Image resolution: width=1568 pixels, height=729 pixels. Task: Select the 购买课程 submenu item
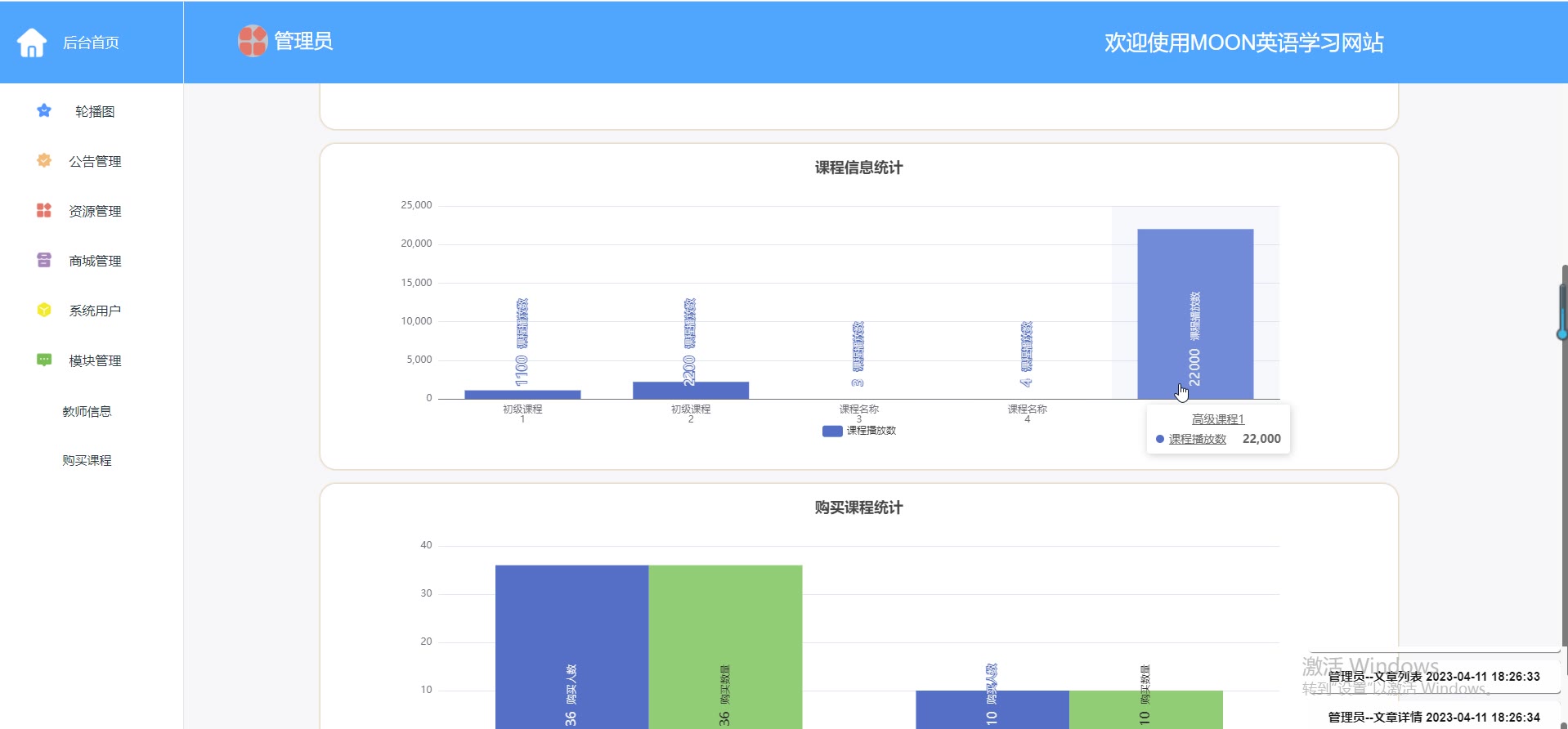(87, 460)
